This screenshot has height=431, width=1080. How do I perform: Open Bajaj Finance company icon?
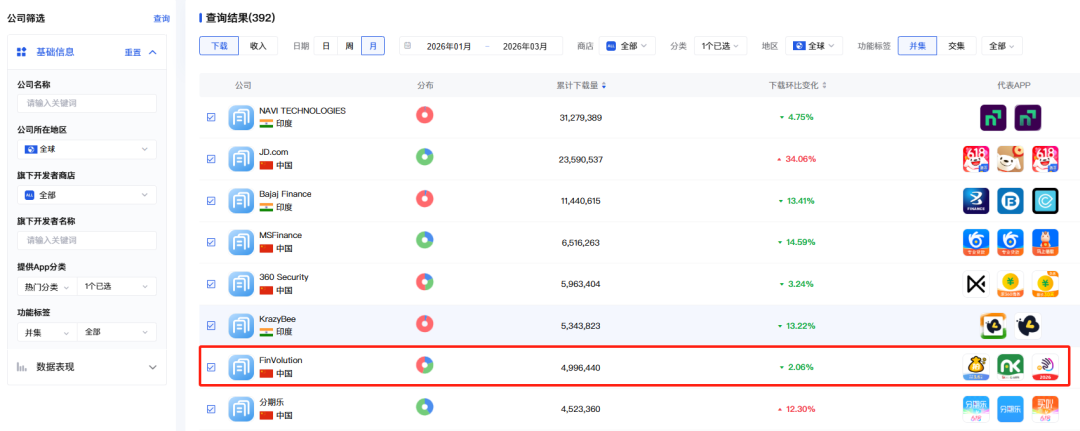242,201
